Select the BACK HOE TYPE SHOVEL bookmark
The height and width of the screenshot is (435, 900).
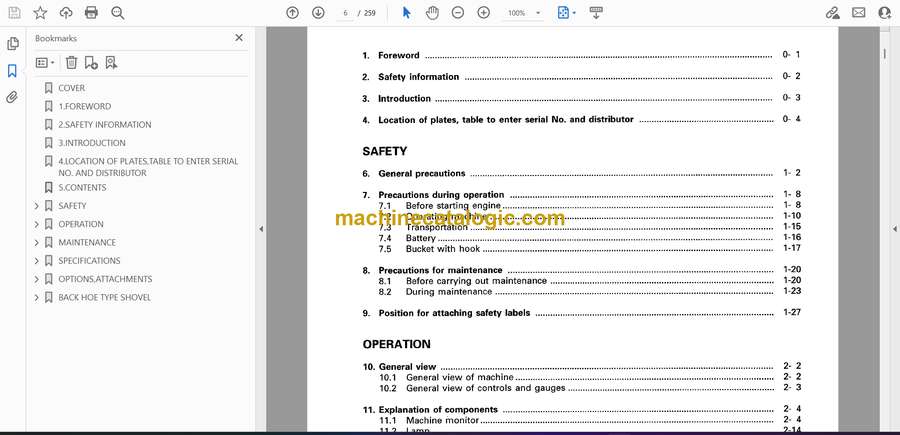(x=104, y=298)
